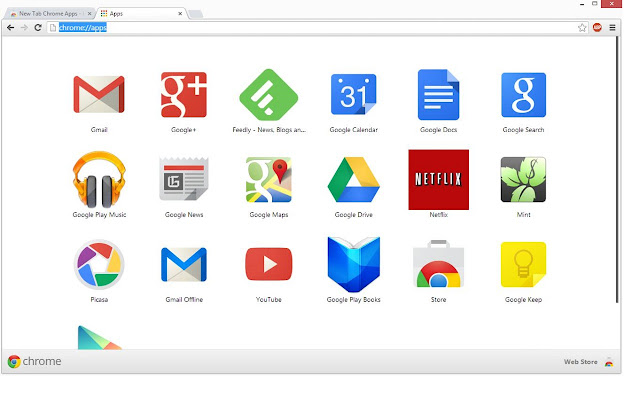
Task: Bookmark this page with star icon
Action: pyautogui.click(x=581, y=28)
